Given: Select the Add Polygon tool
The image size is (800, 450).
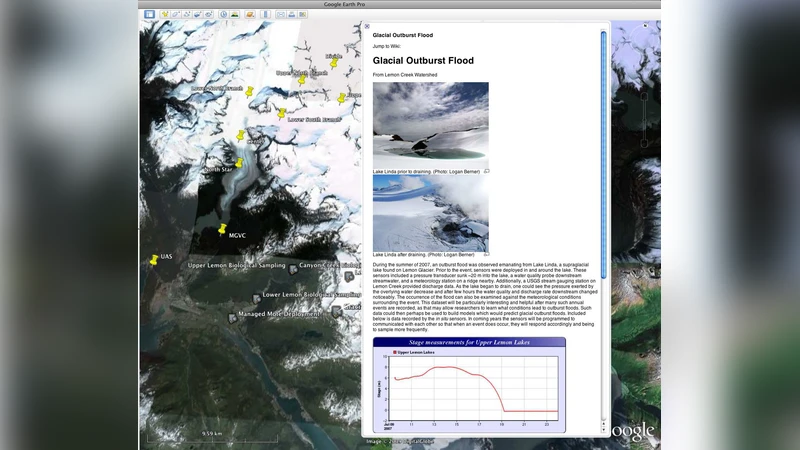Looking at the screenshot, I should coord(175,14).
